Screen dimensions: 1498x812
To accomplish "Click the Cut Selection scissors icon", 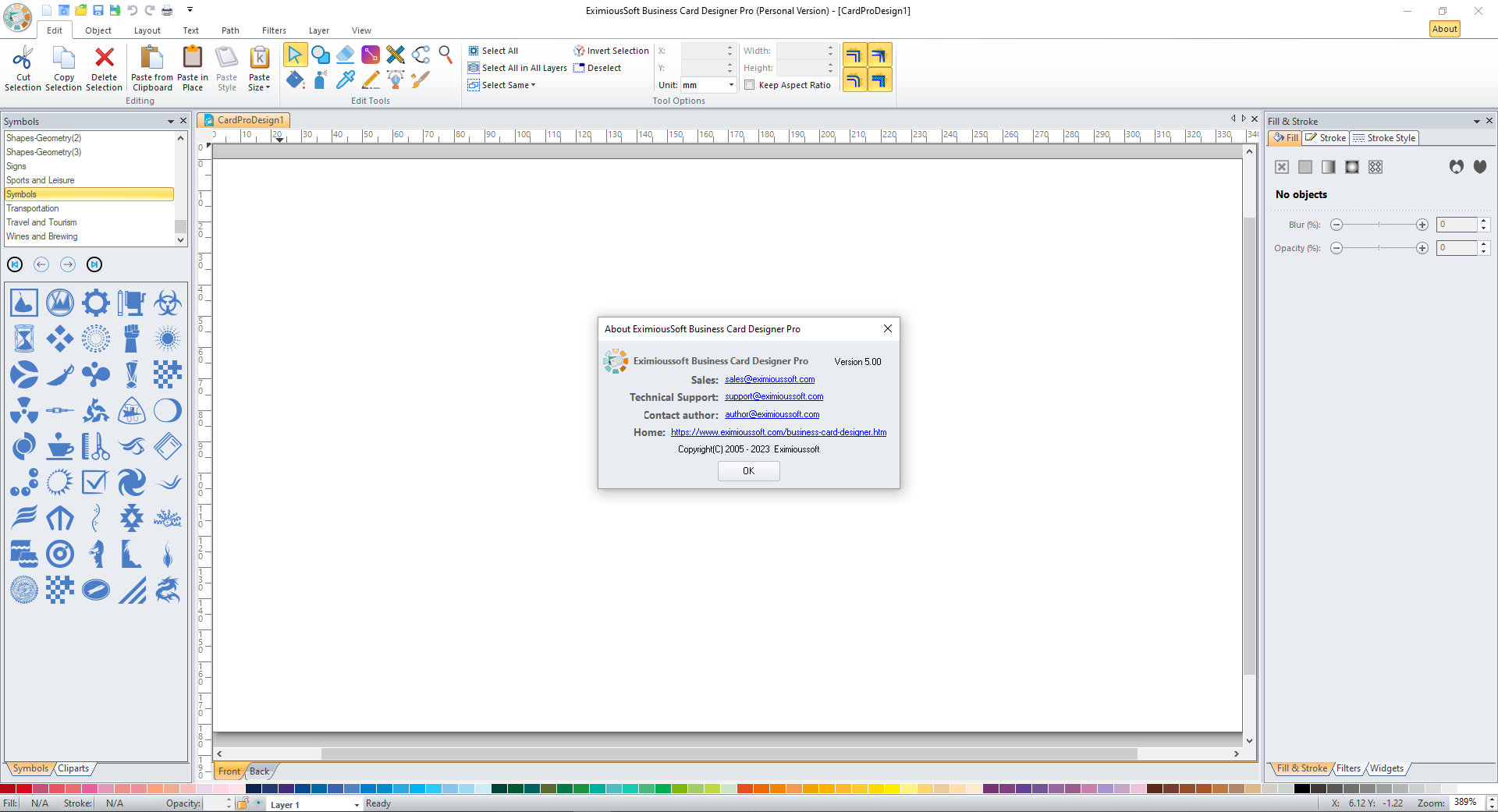I will (x=23, y=58).
